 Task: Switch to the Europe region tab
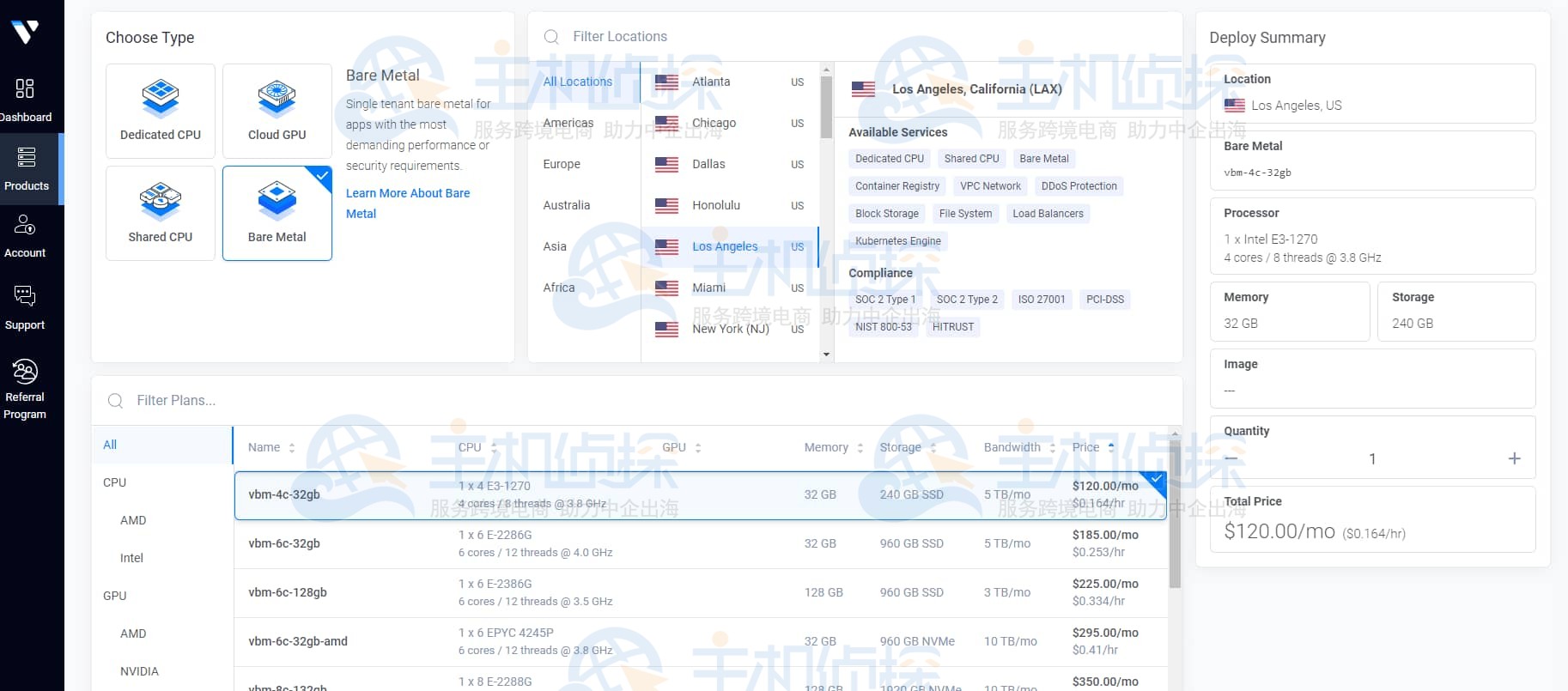[562, 164]
